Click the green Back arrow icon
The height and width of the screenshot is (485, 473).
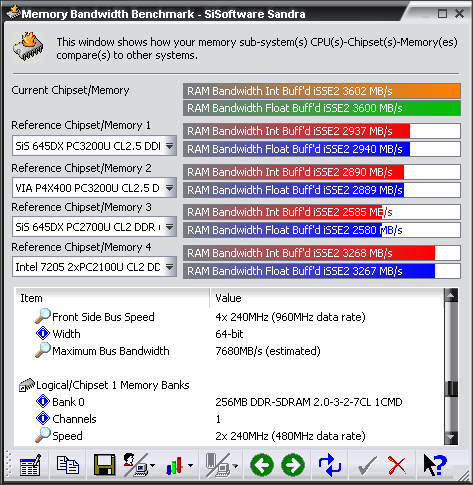(262, 465)
